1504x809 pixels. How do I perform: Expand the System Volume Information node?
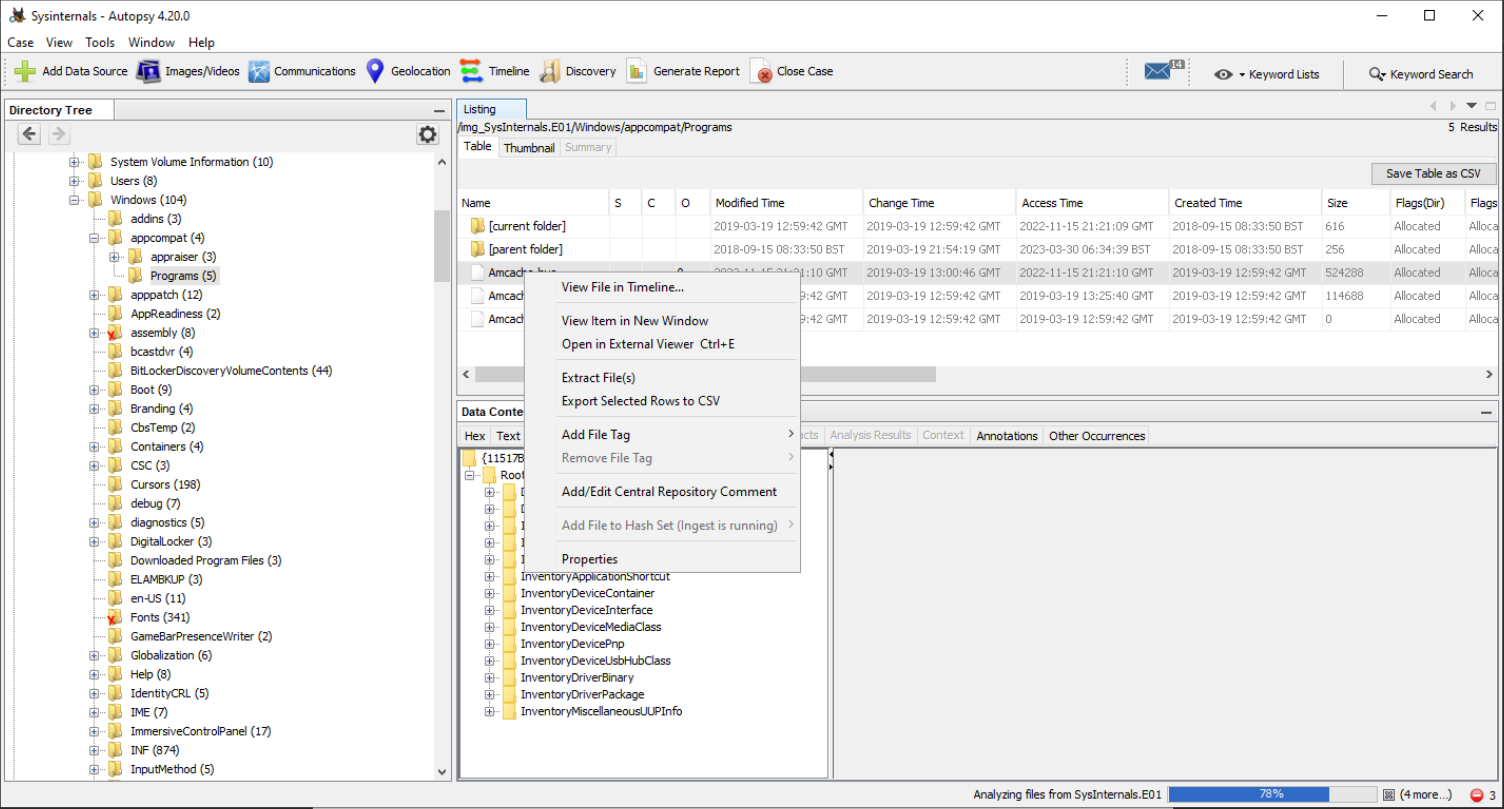pos(74,162)
